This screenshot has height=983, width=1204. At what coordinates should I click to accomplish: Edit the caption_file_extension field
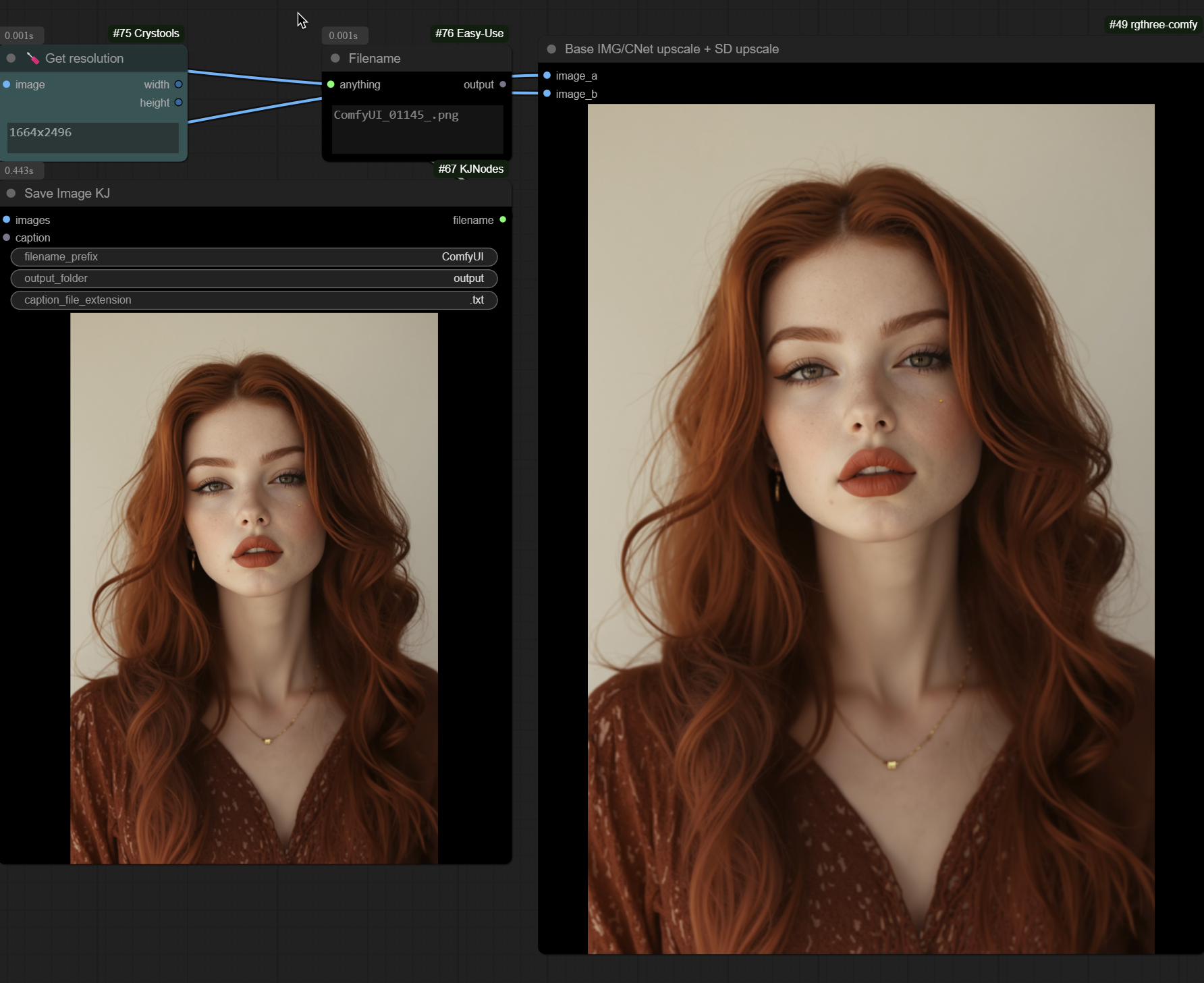(x=254, y=300)
